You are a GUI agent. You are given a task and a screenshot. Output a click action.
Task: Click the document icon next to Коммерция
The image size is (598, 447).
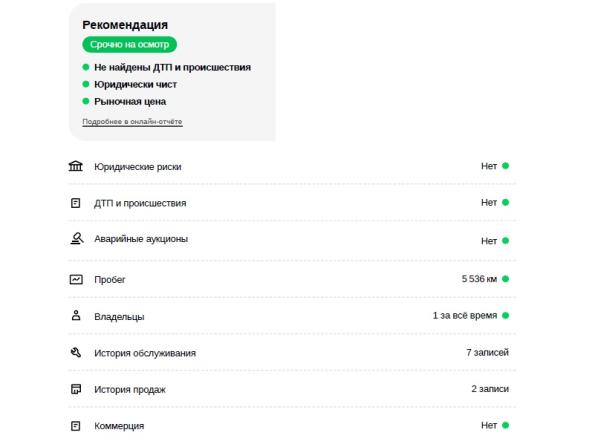76,426
